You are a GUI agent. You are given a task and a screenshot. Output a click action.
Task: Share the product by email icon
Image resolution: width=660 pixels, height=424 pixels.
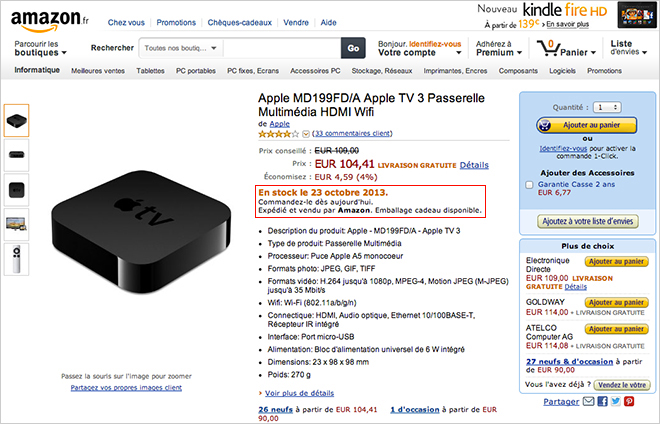tap(588, 402)
